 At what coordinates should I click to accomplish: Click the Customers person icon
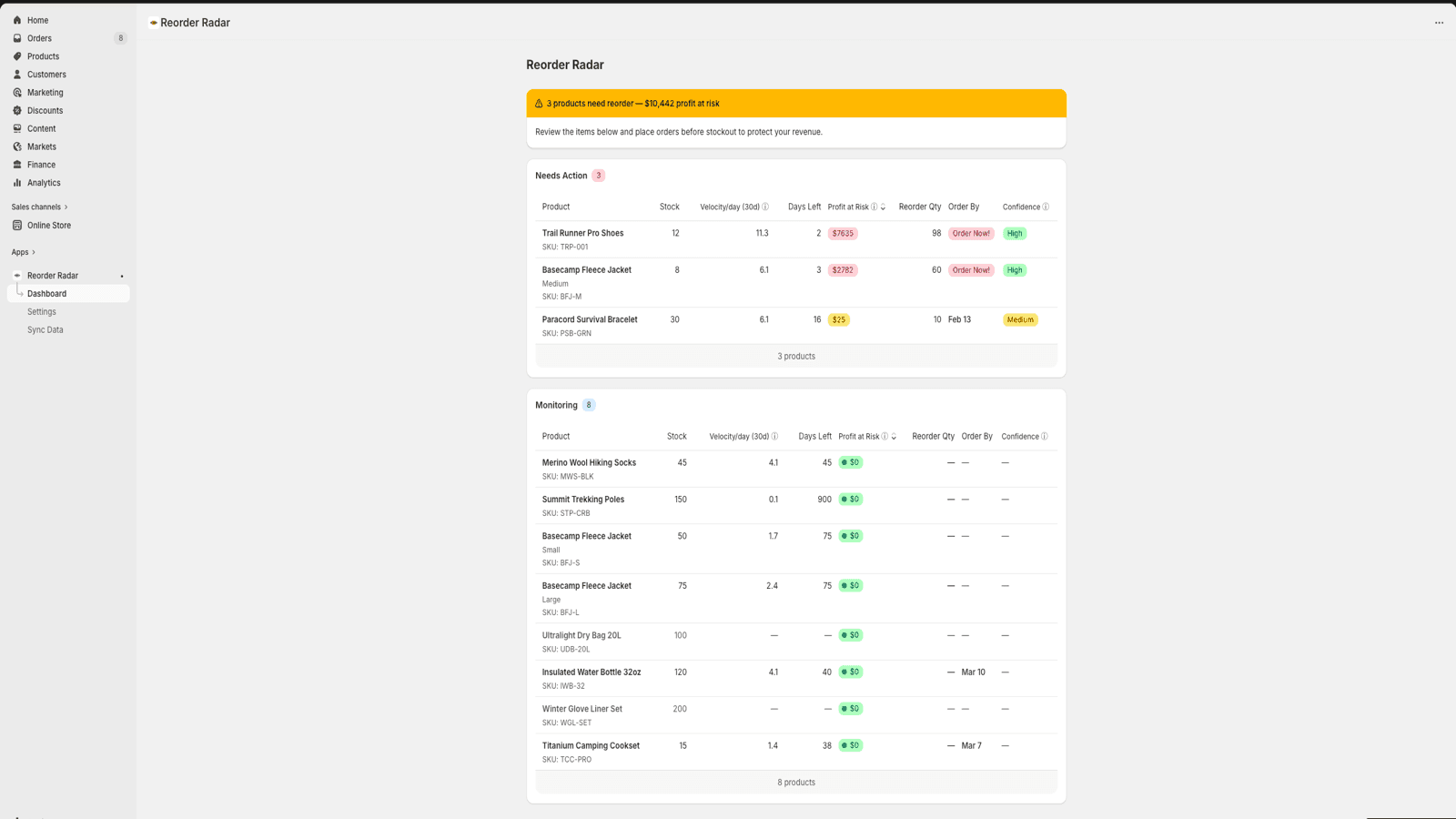tap(17, 75)
